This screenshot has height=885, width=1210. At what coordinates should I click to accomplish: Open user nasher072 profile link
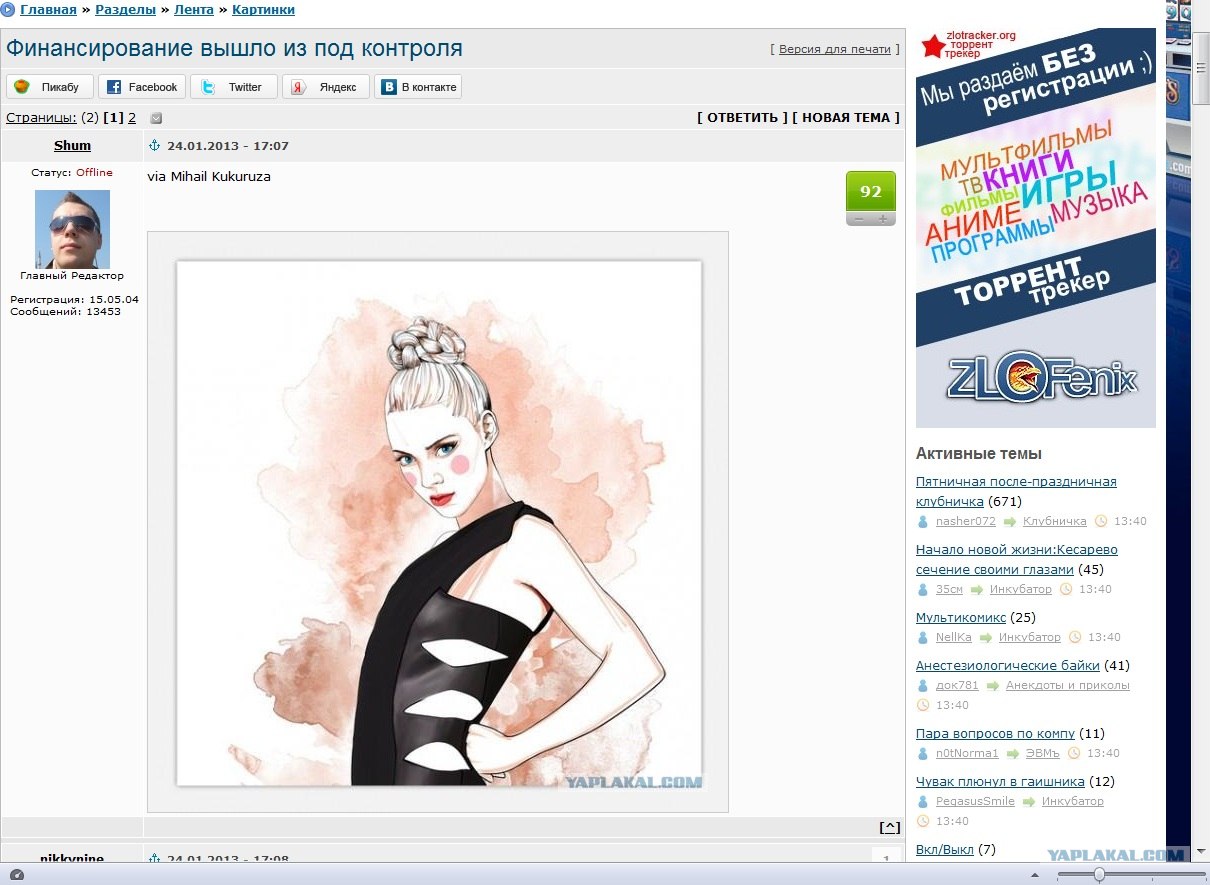coord(966,521)
